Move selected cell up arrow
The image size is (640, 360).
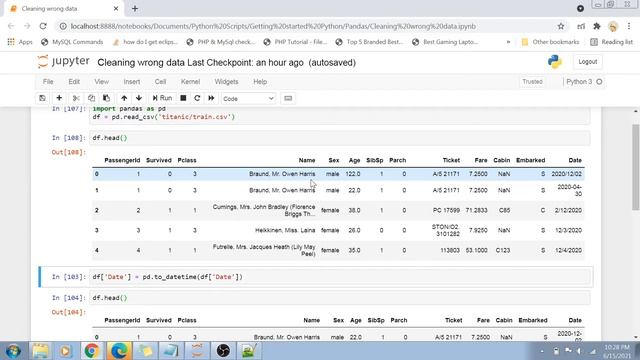pyautogui.click(x=124, y=98)
